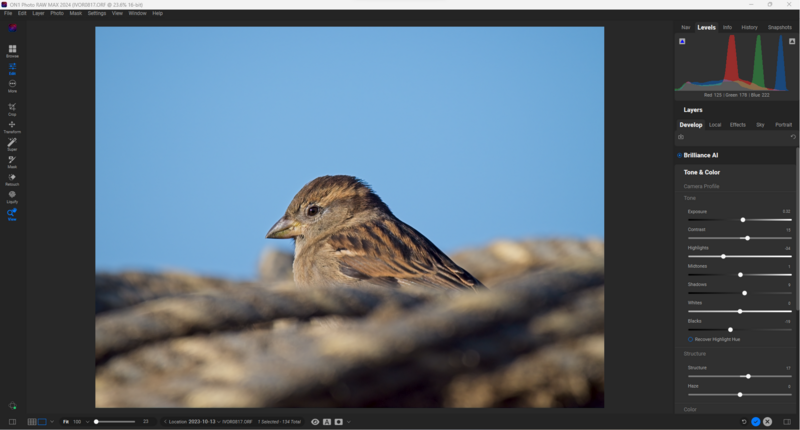The image size is (800, 430).
Task: Click the Exposure slider handle
Action: 743,220
